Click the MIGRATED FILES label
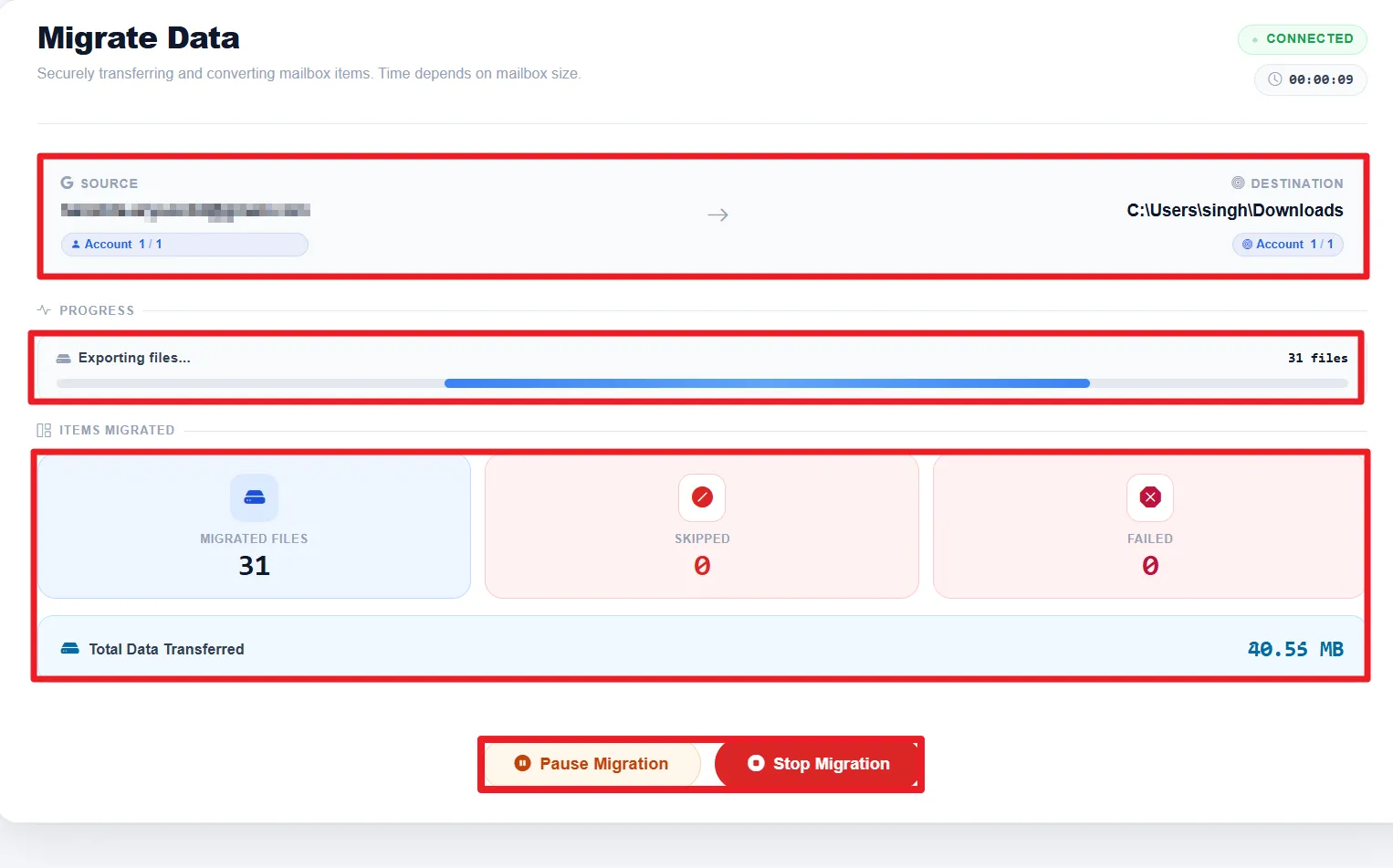Image resolution: width=1393 pixels, height=868 pixels. pyautogui.click(x=255, y=539)
